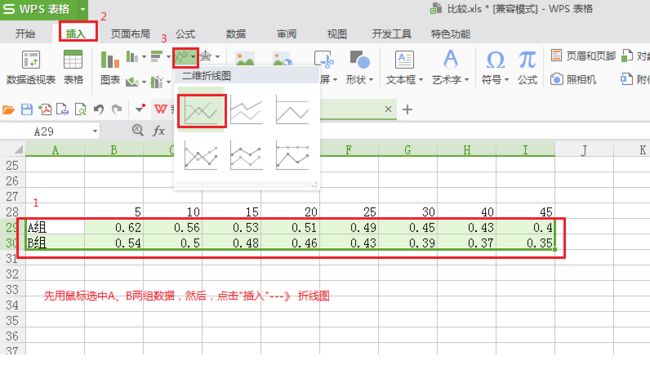
Task: Click the WPS home tab icon
Action: [x=160, y=109]
